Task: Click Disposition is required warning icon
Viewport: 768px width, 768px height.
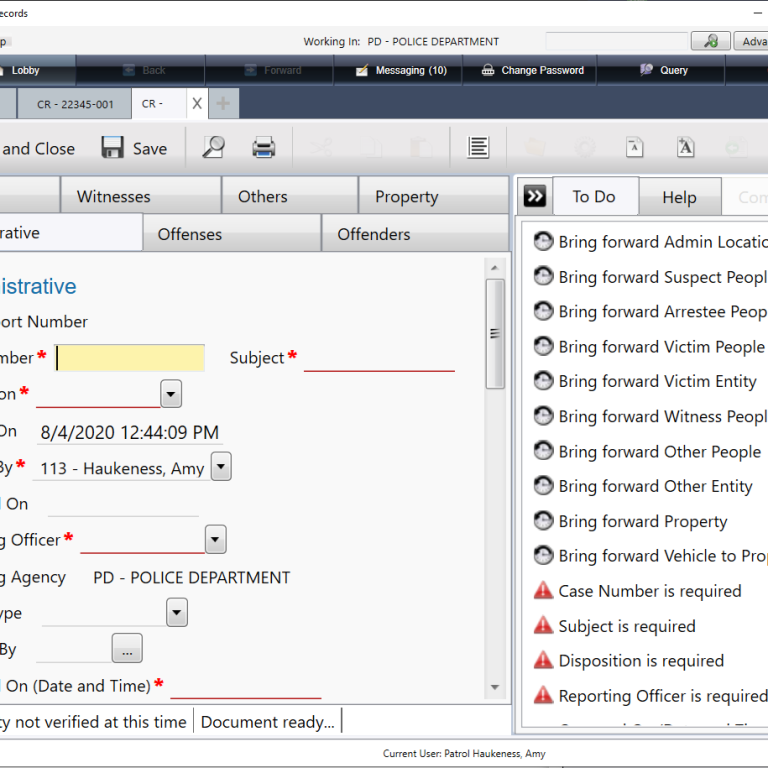Action: [543, 660]
